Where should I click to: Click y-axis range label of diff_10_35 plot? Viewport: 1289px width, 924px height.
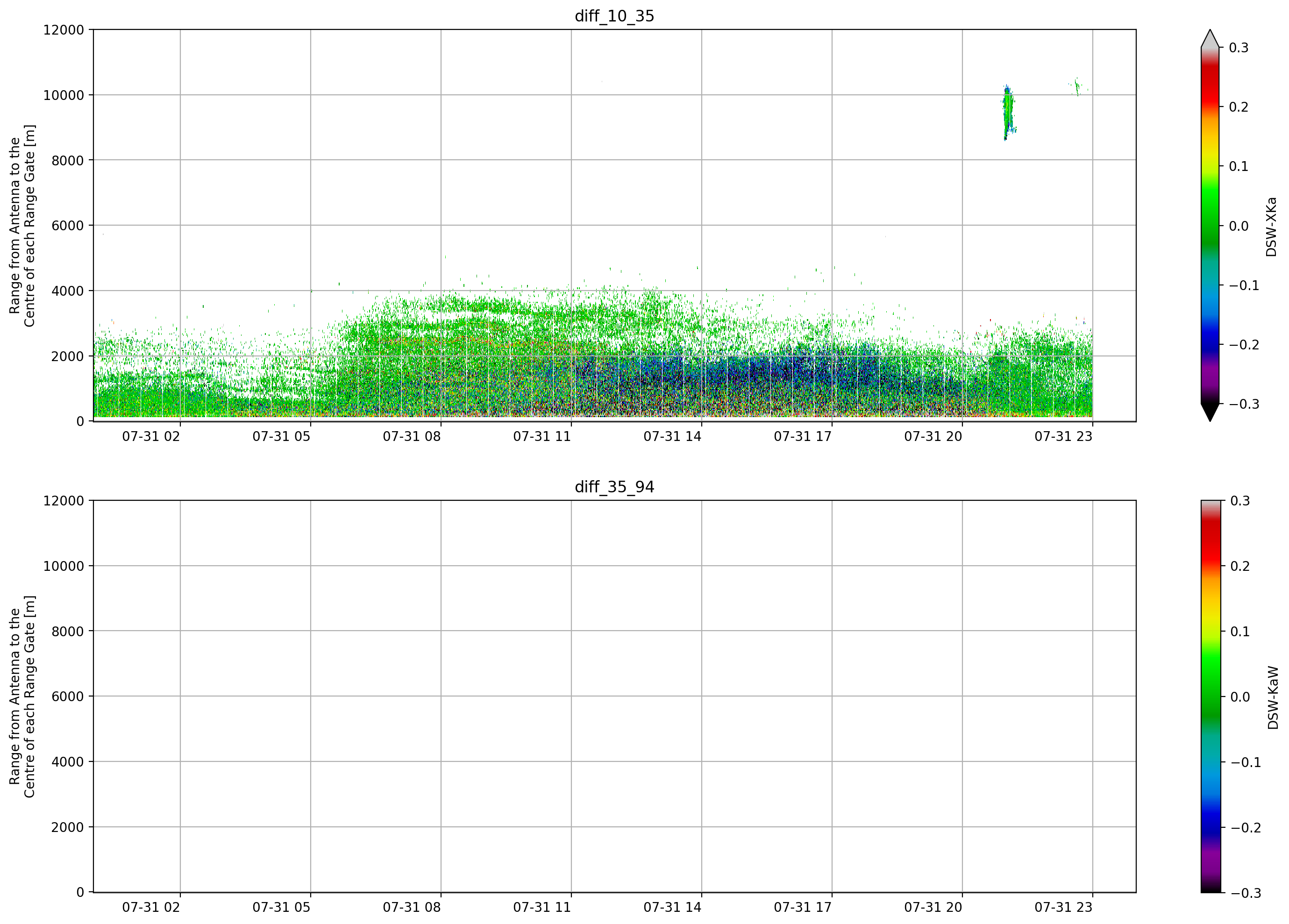[22, 226]
